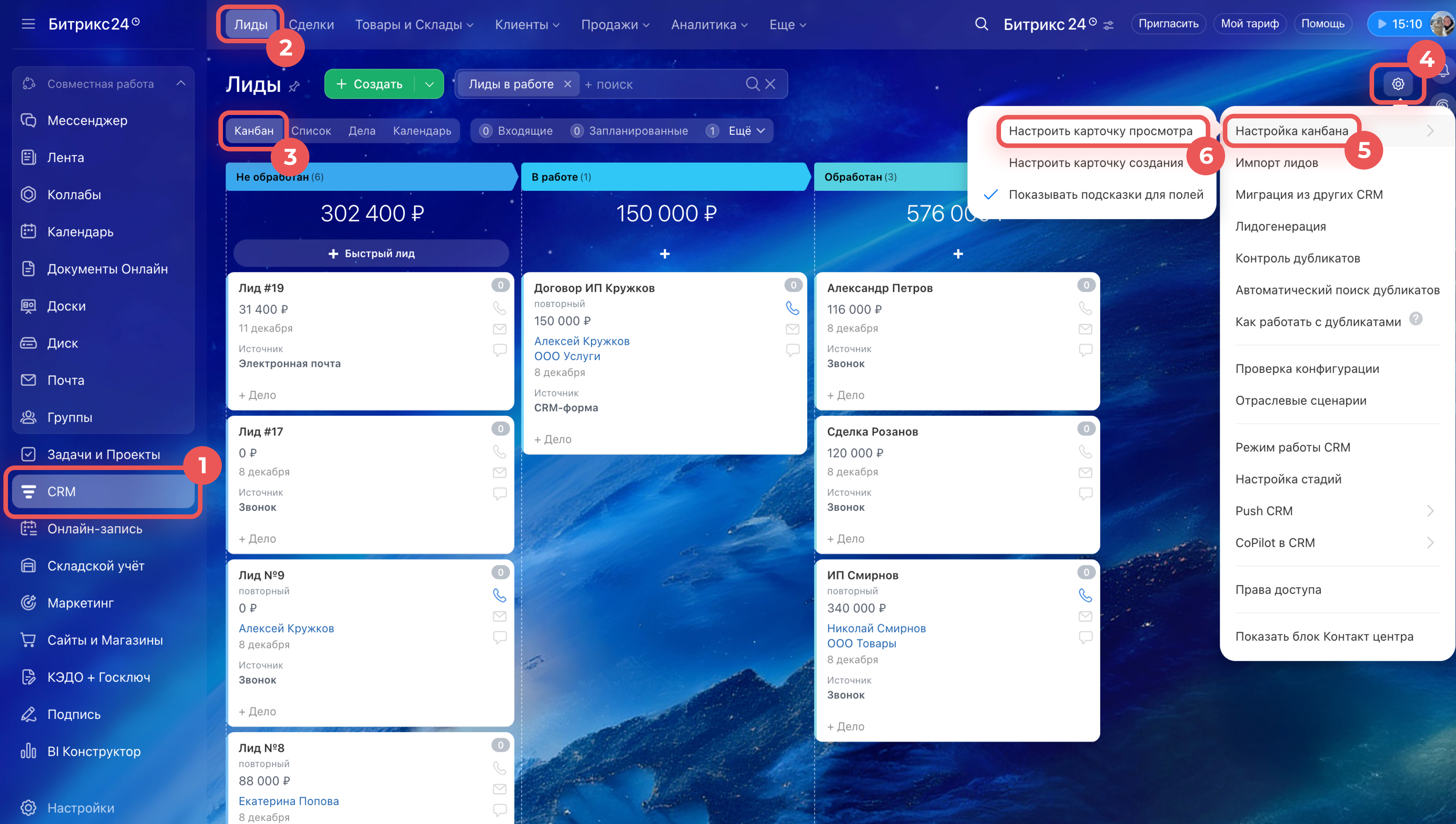Collapse the Совместная работа section
Screen dimensions: 1456x824
[181, 84]
